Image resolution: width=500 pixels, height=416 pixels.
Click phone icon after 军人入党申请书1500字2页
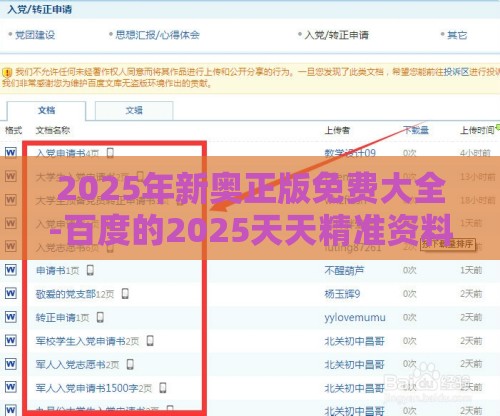click(163, 388)
